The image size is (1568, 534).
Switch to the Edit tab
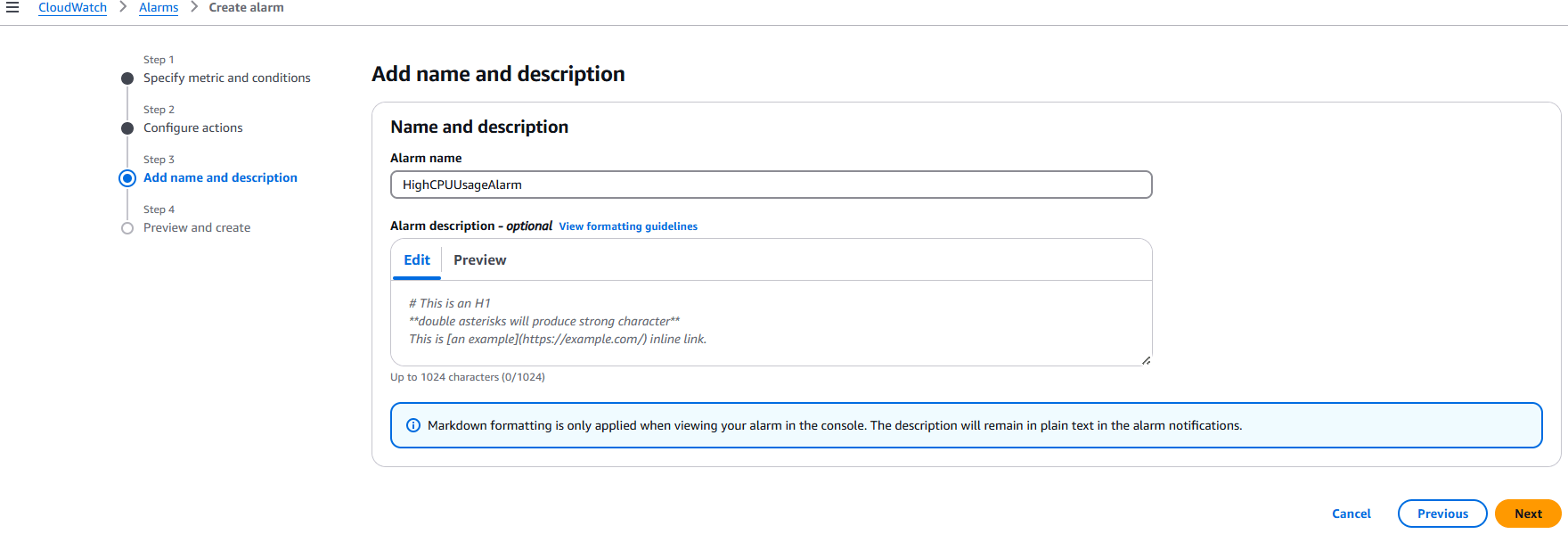pos(417,260)
